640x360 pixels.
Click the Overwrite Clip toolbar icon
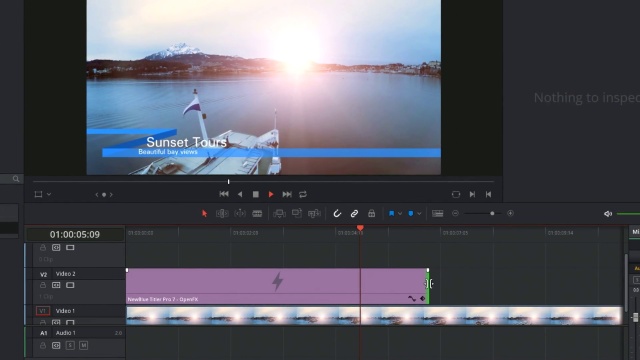click(x=297, y=213)
